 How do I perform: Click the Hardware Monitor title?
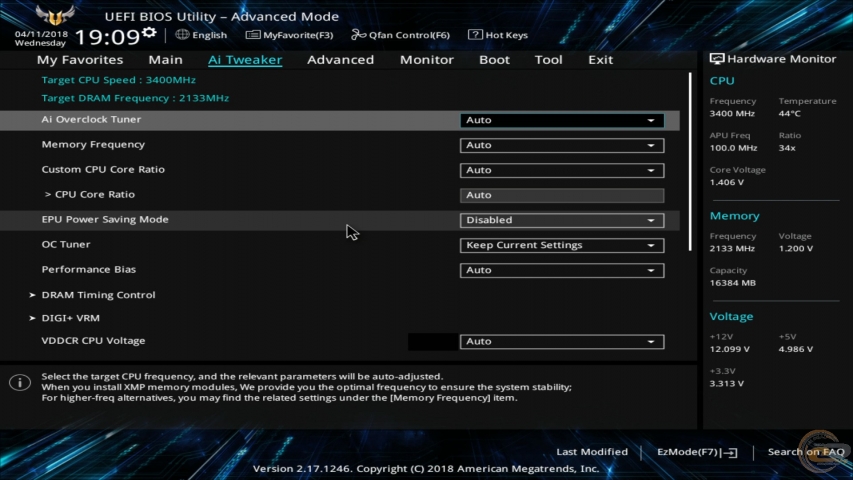tap(782, 59)
